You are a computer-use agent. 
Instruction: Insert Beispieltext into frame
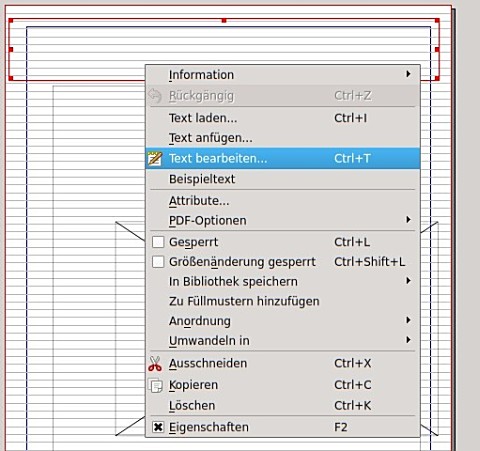[x=283, y=179]
